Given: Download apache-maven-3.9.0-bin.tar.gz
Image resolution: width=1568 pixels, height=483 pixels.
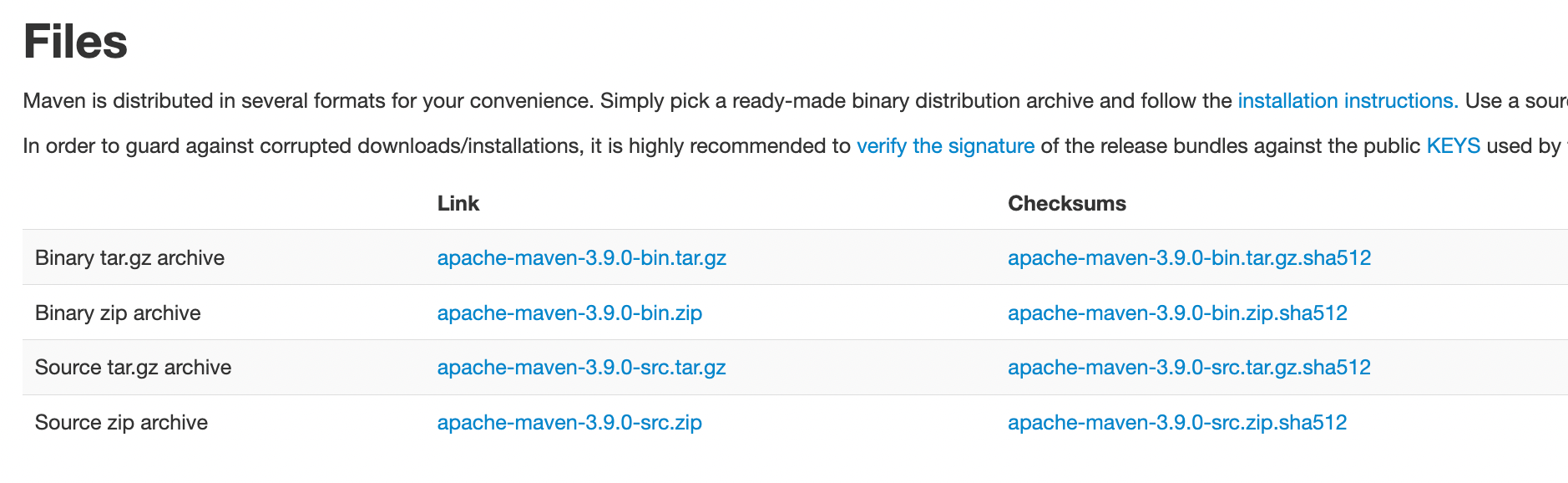Looking at the screenshot, I should coord(581,258).
